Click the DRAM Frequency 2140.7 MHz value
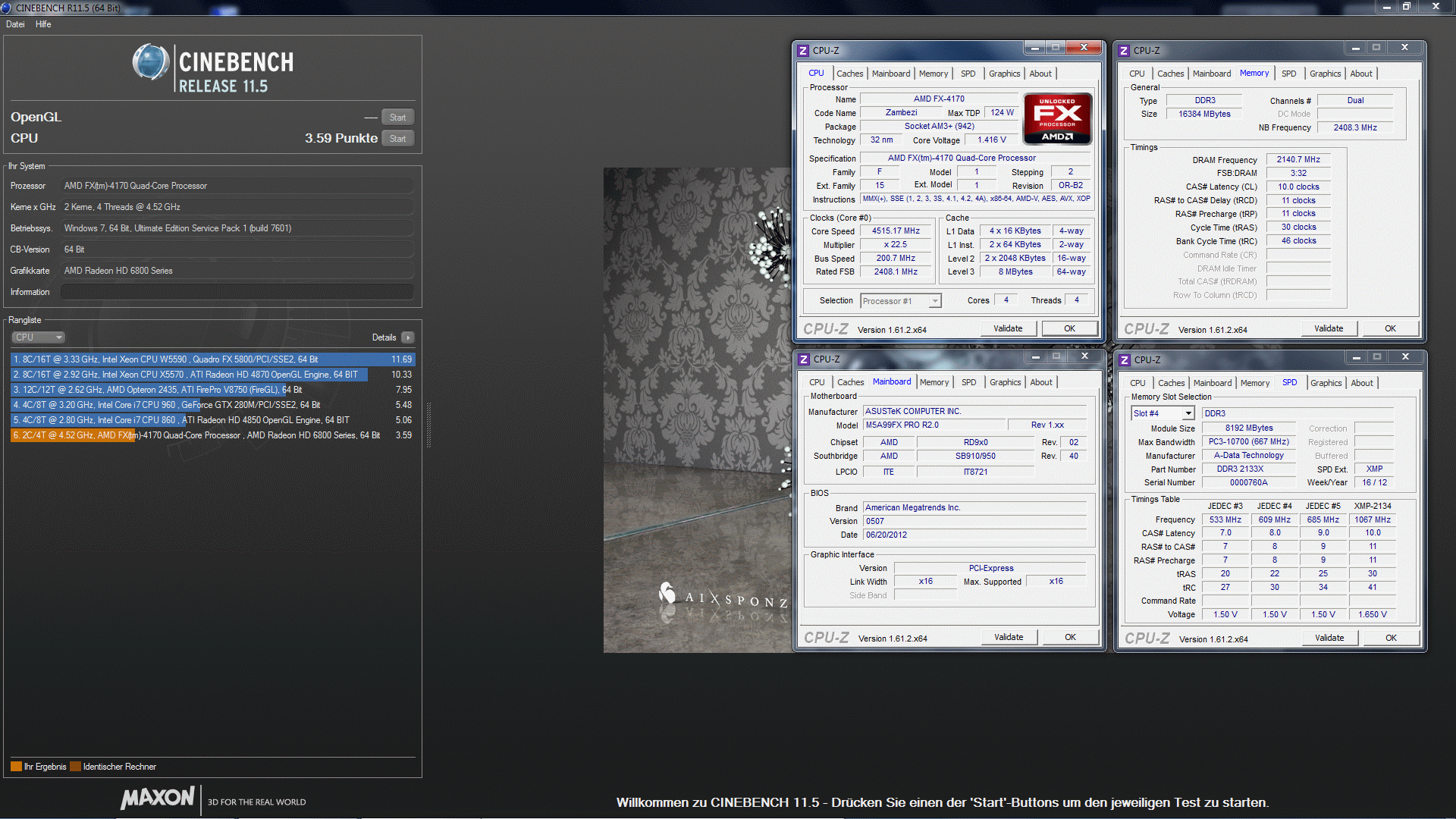1456x819 pixels. point(1298,160)
